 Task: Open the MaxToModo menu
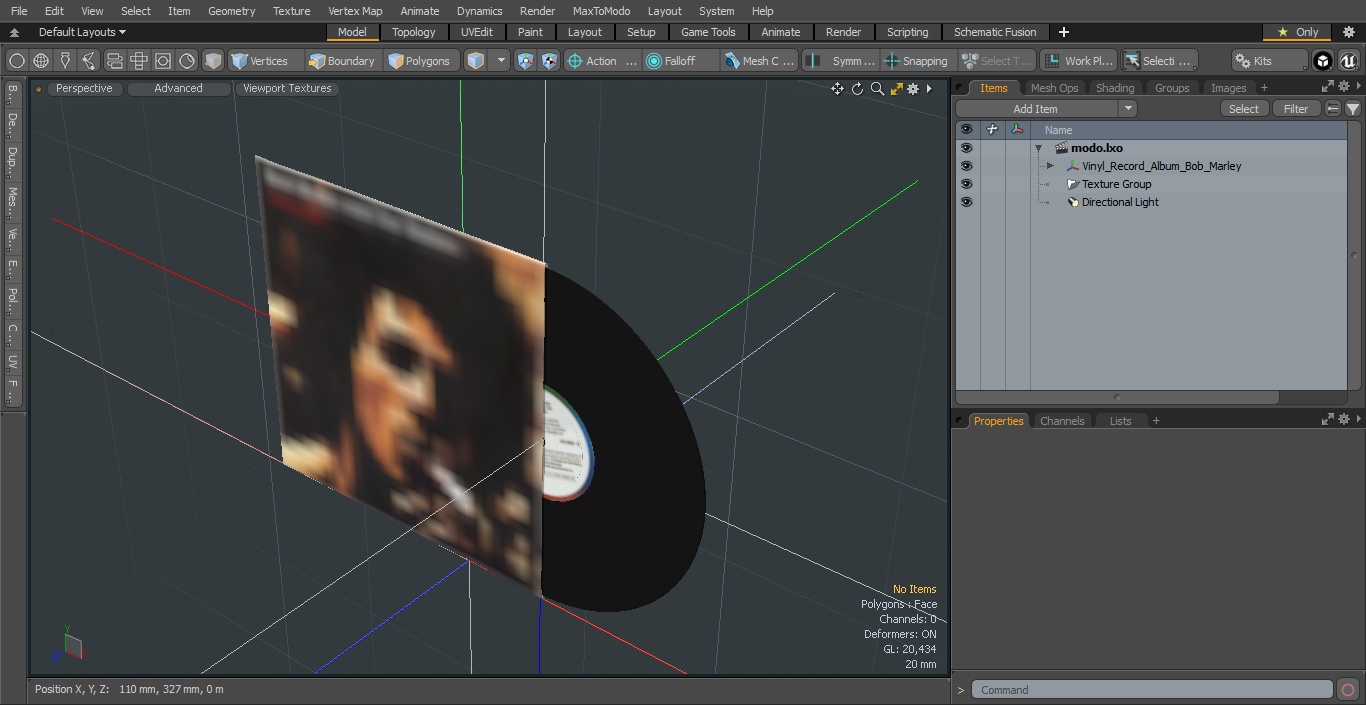[x=601, y=11]
